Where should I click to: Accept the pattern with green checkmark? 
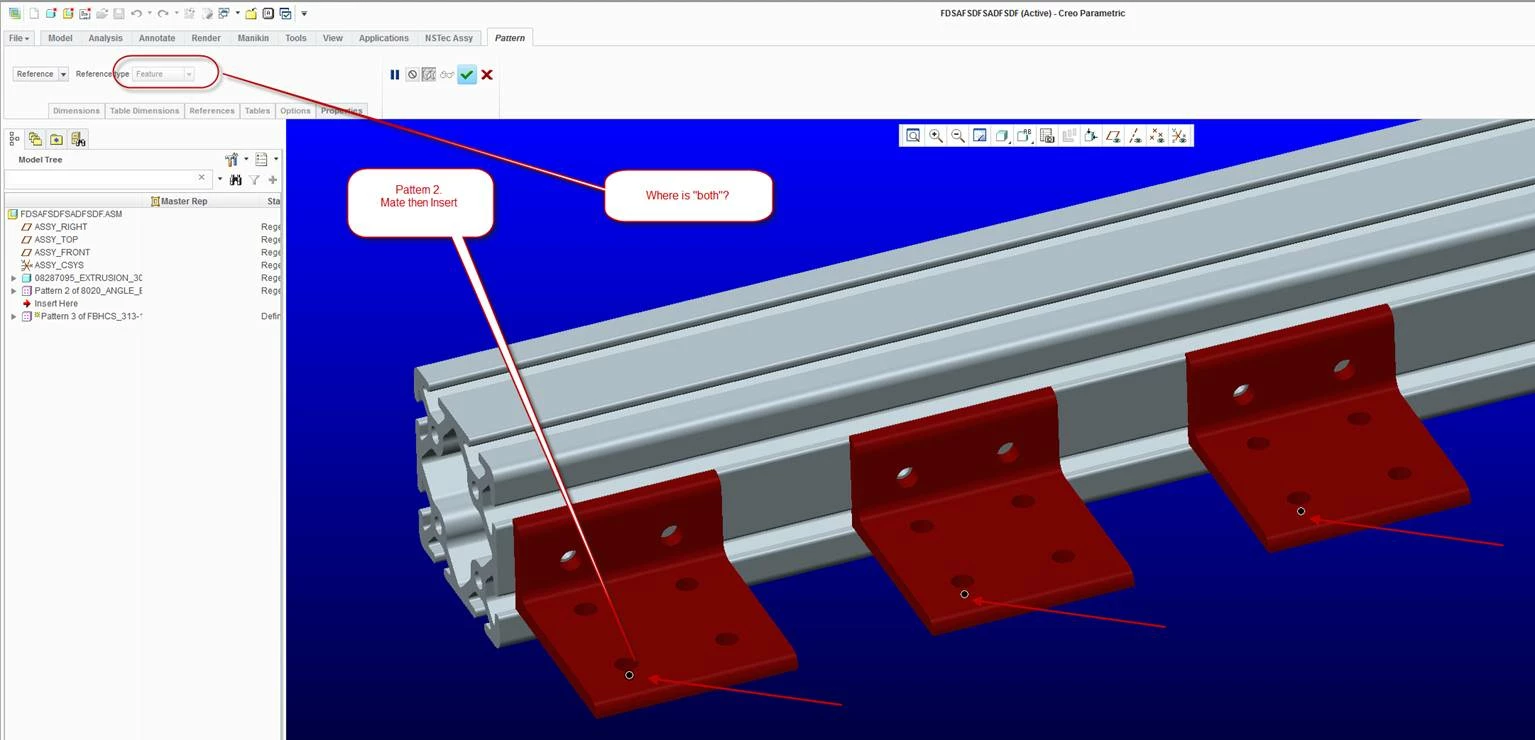click(467, 75)
